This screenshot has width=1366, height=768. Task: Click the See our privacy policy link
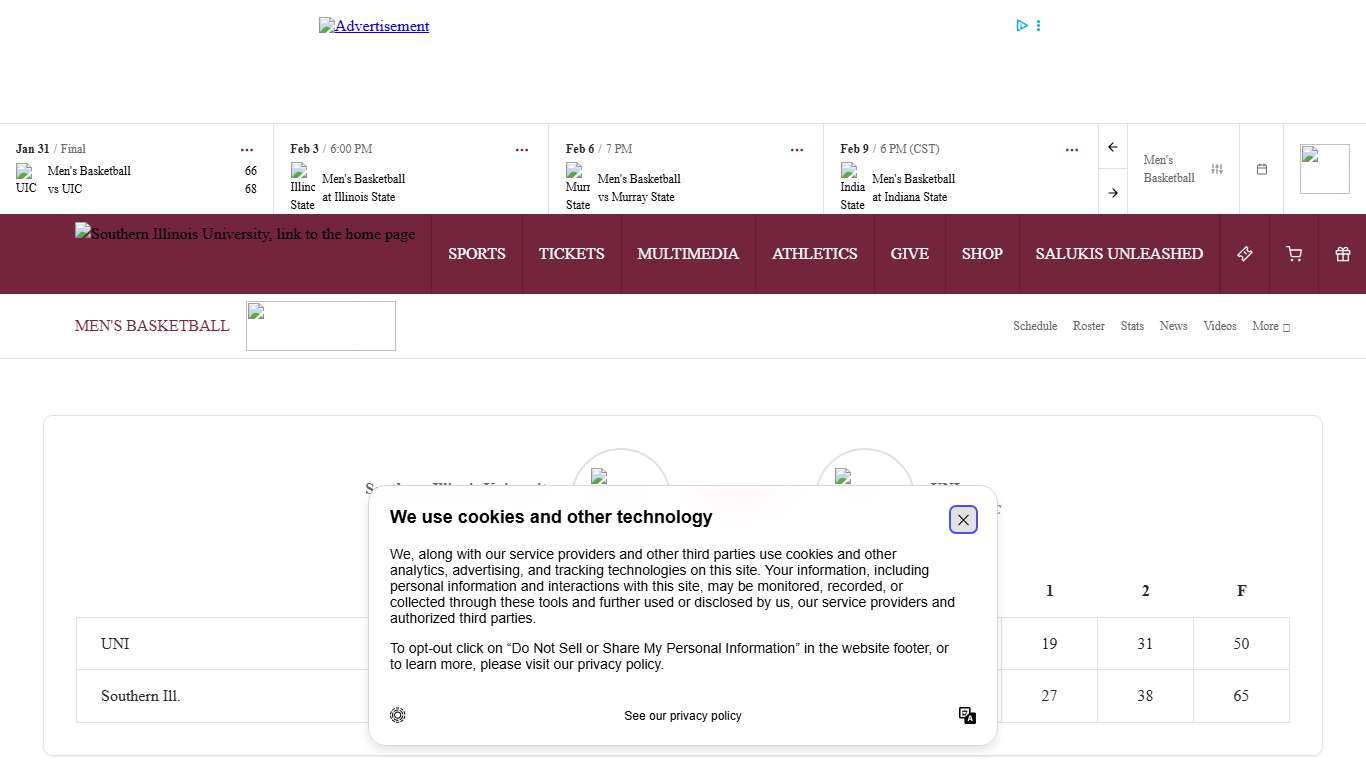tap(683, 716)
